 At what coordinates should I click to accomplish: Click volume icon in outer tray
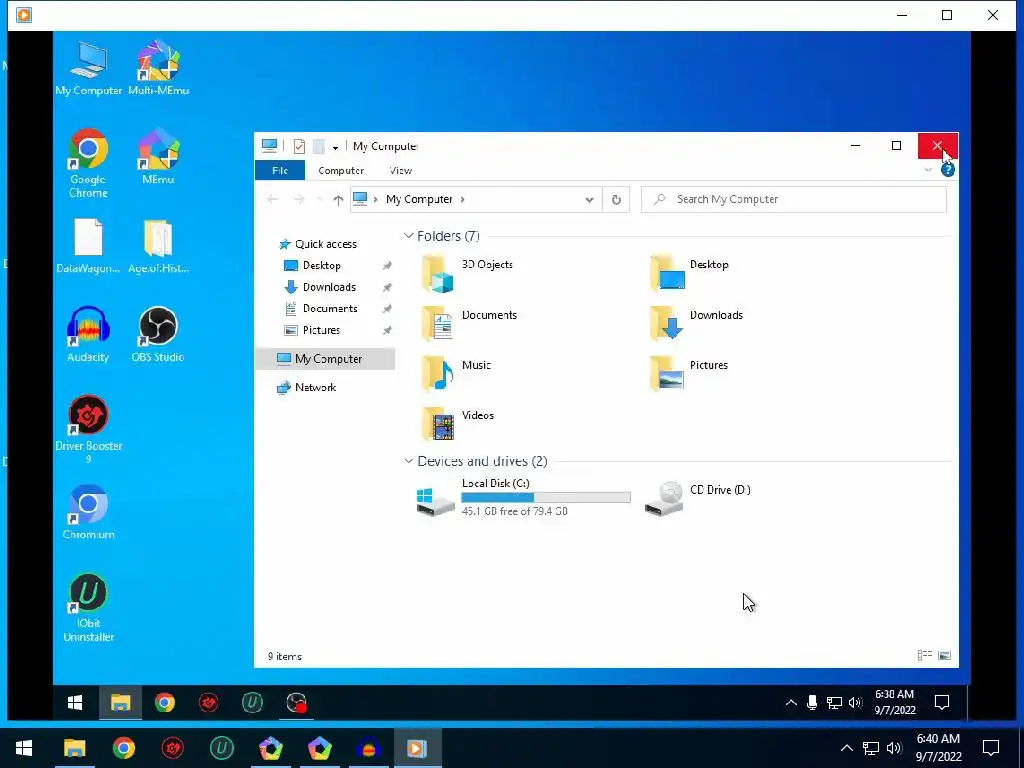(x=895, y=748)
